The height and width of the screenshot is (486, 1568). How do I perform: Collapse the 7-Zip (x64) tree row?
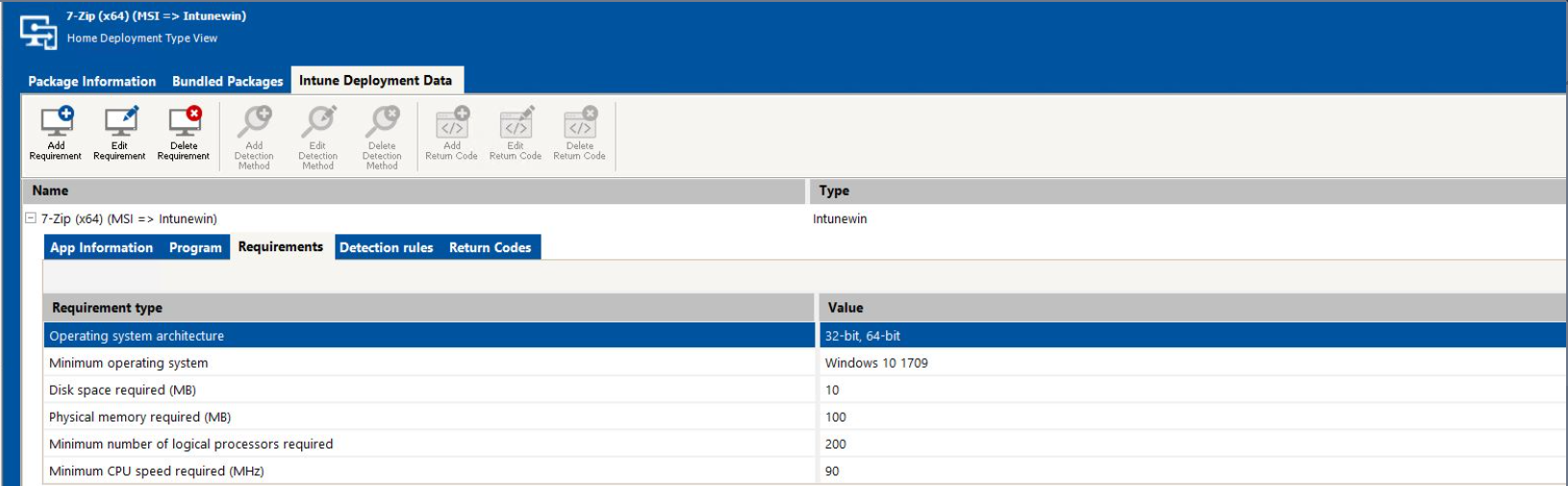tap(31, 218)
